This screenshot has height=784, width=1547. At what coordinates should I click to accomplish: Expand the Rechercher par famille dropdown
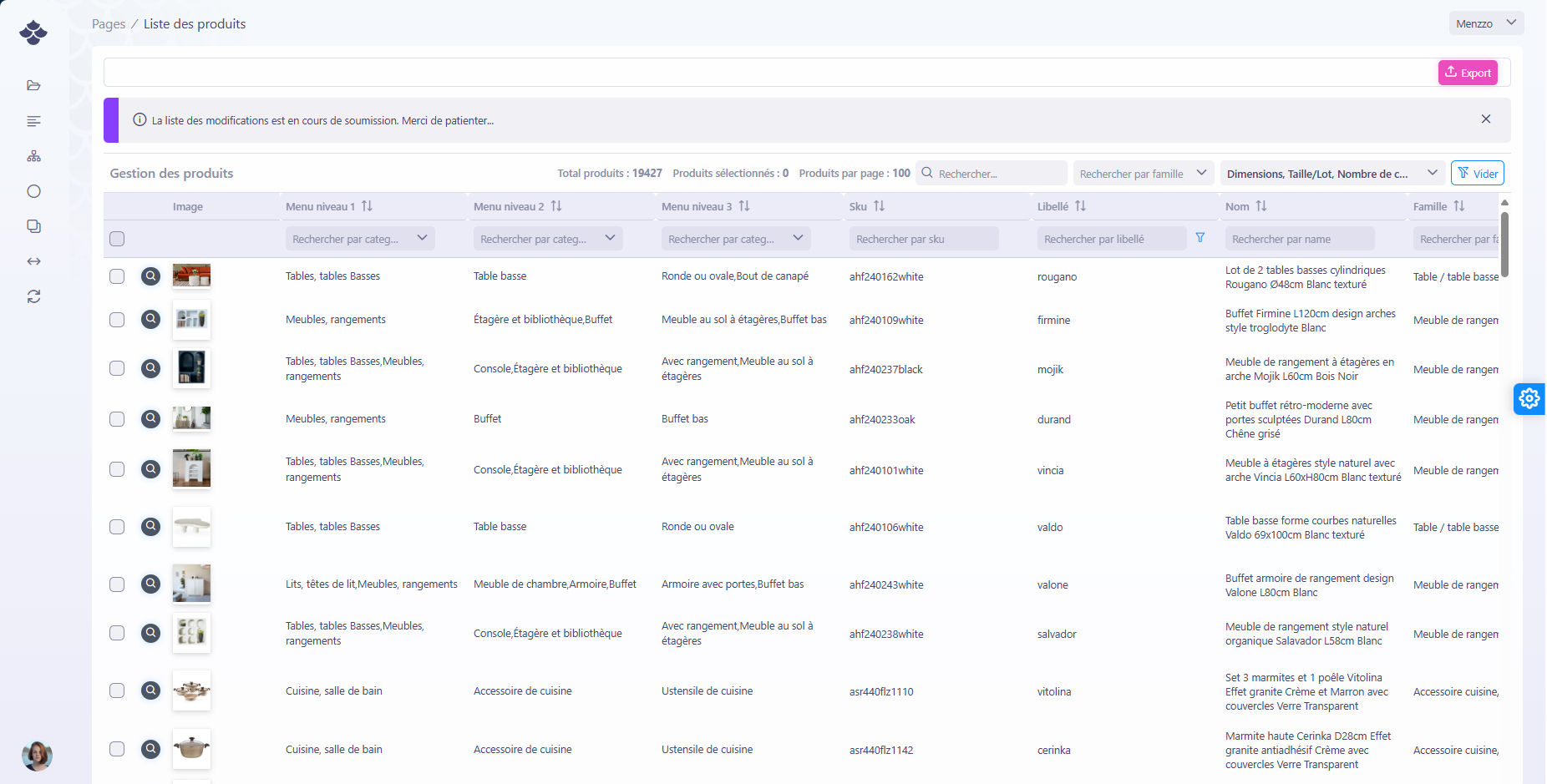pyautogui.click(x=1142, y=174)
